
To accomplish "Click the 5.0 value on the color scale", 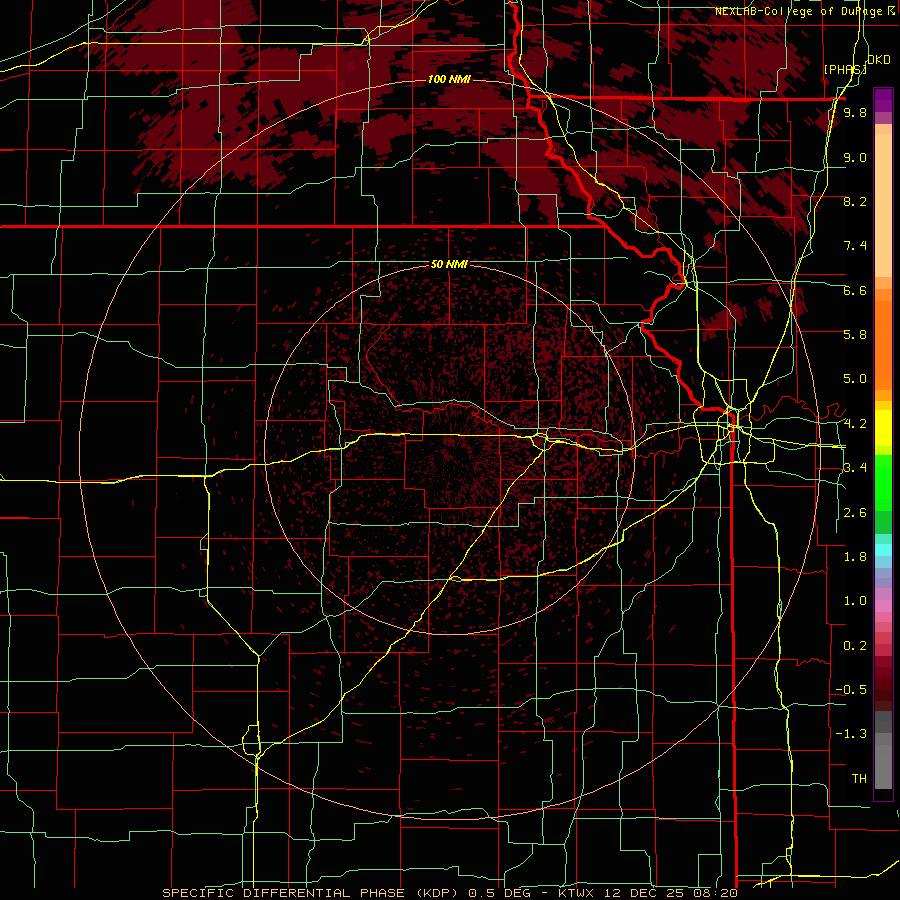I will 855,379.
